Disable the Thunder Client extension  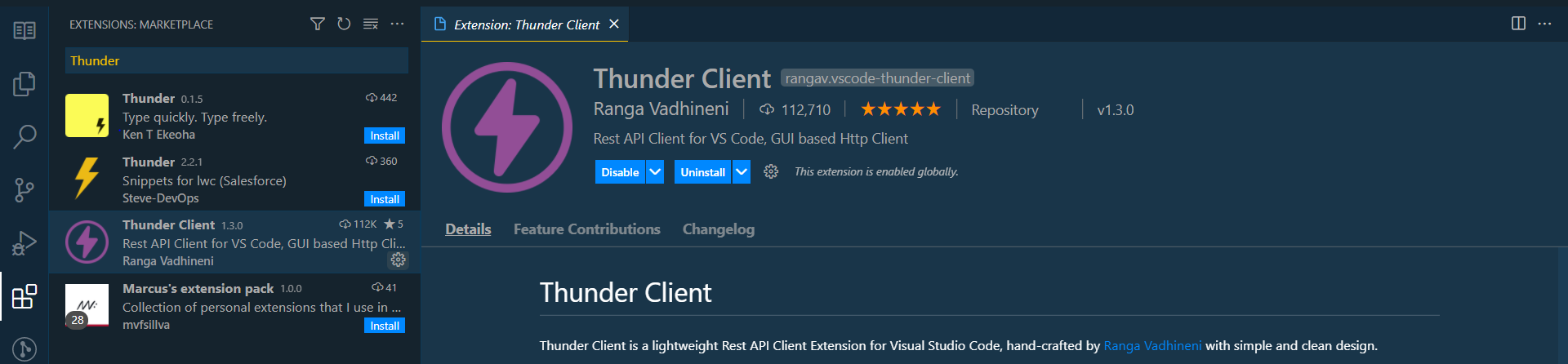[x=620, y=172]
